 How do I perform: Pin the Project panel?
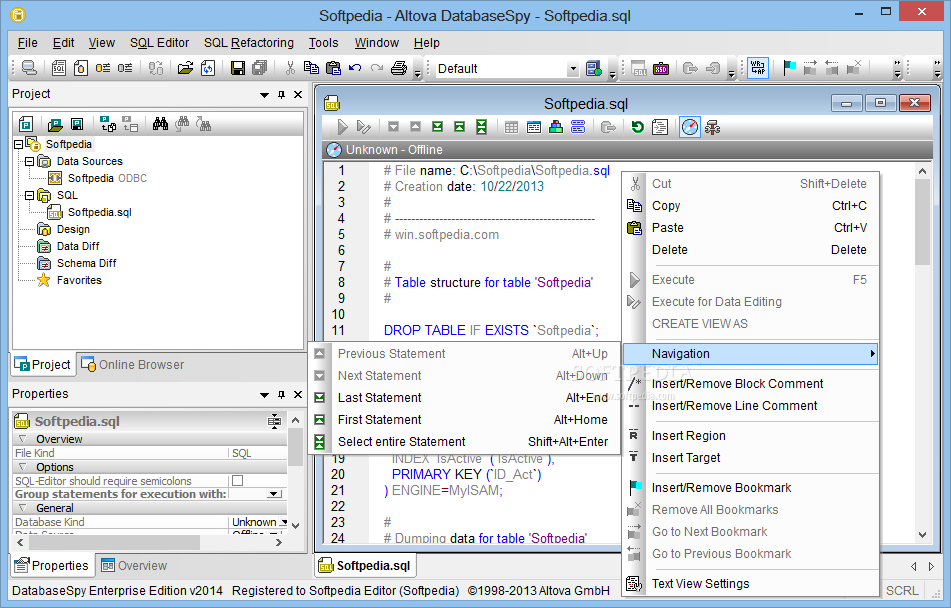point(281,95)
